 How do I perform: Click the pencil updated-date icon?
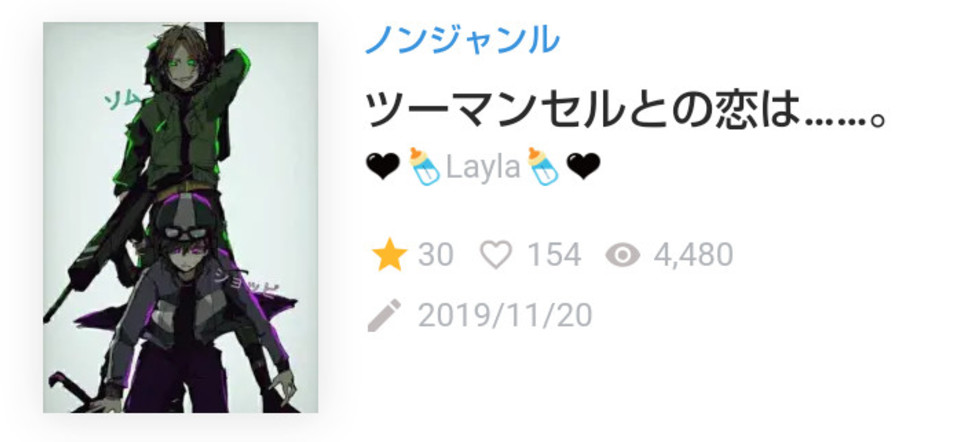pos(384,315)
